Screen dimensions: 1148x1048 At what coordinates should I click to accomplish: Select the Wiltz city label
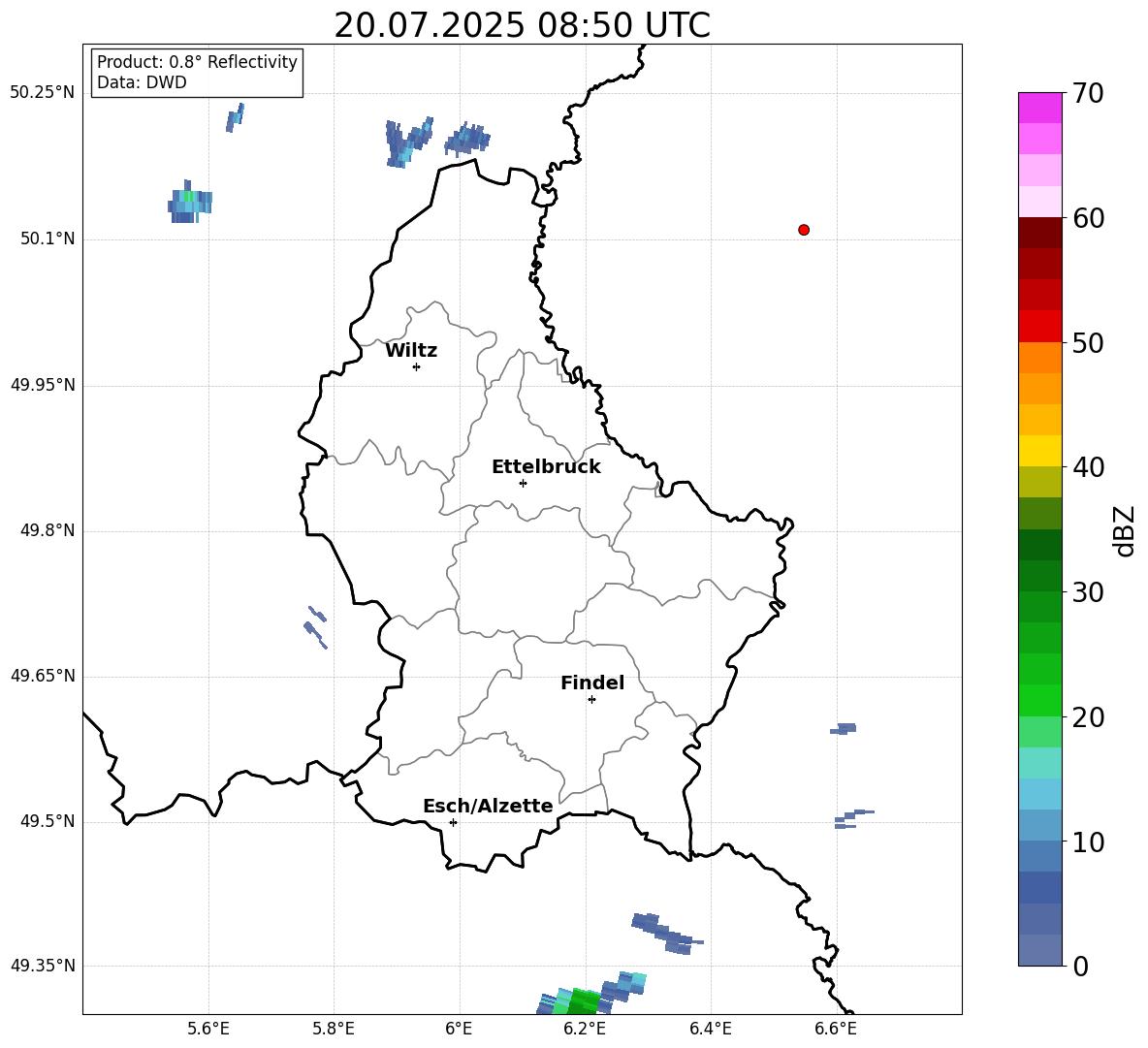click(411, 351)
